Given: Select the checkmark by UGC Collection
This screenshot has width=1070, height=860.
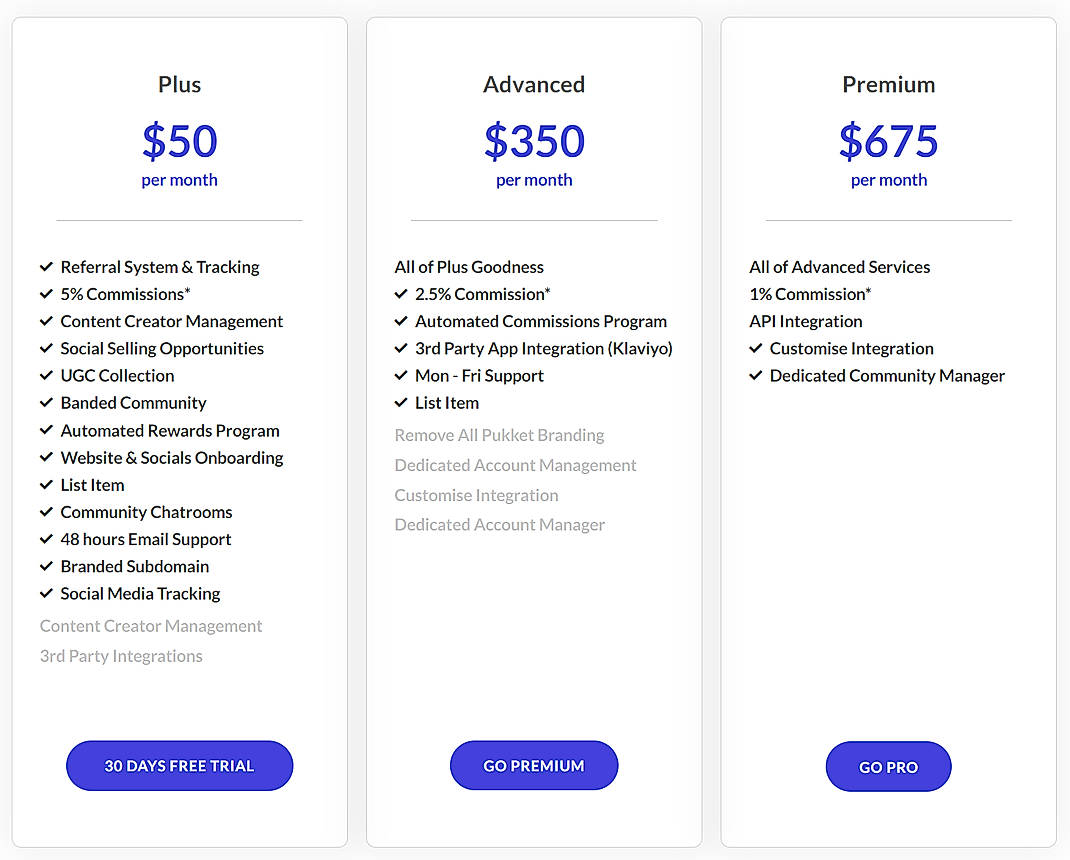Looking at the screenshot, I should (46, 375).
